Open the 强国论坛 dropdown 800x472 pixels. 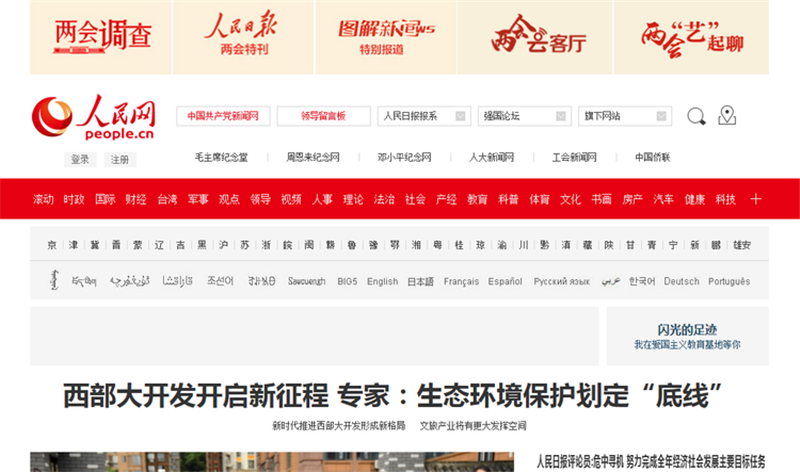pyautogui.click(x=524, y=116)
